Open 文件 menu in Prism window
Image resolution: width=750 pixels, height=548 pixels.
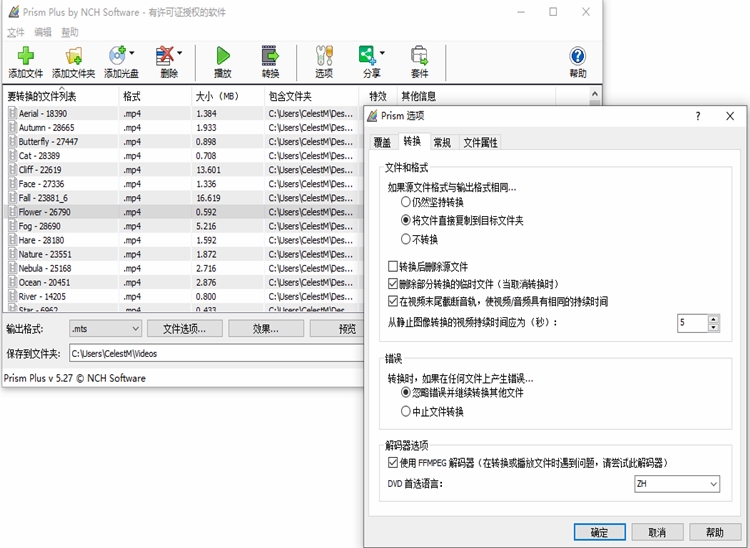click(x=16, y=32)
